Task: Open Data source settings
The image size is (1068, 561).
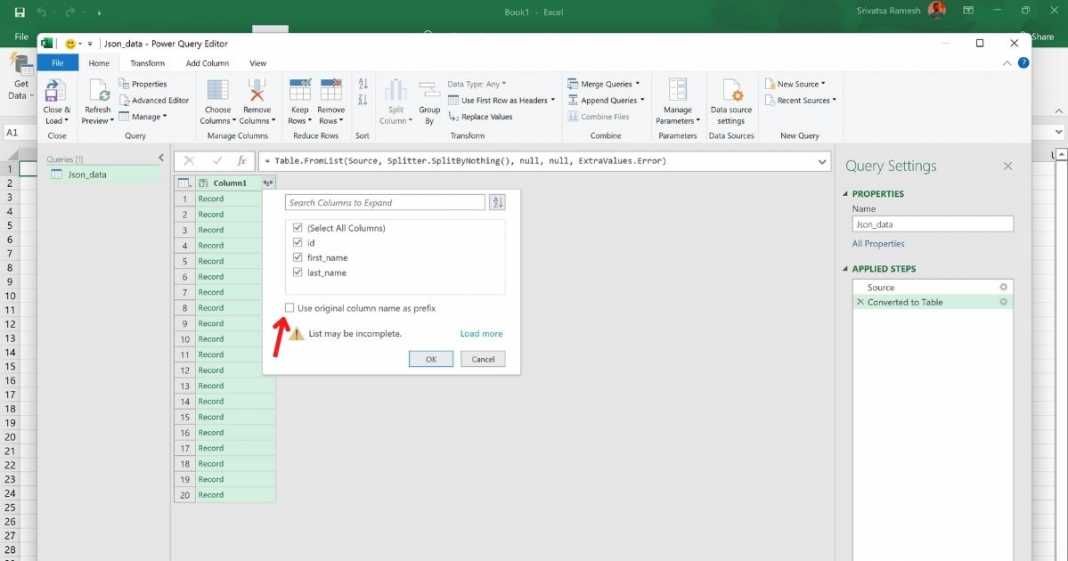Action: 731,101
